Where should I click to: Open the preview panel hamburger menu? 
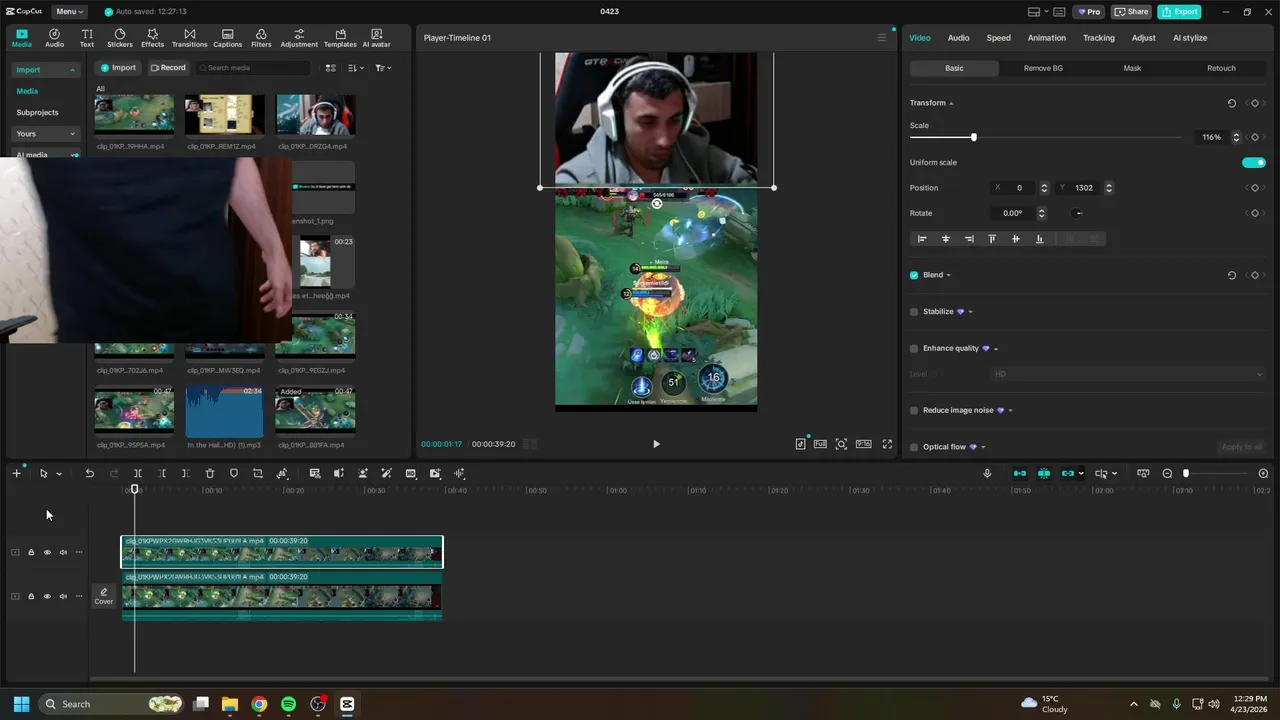coord(882,38)
